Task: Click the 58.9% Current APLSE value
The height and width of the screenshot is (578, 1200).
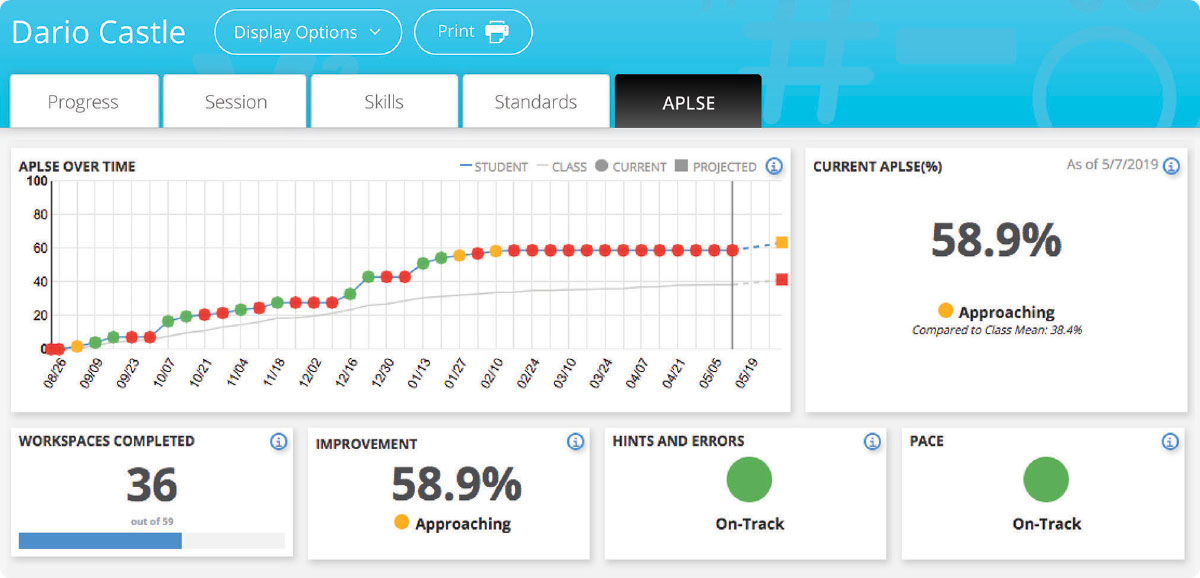Action: tap(996, 240)
